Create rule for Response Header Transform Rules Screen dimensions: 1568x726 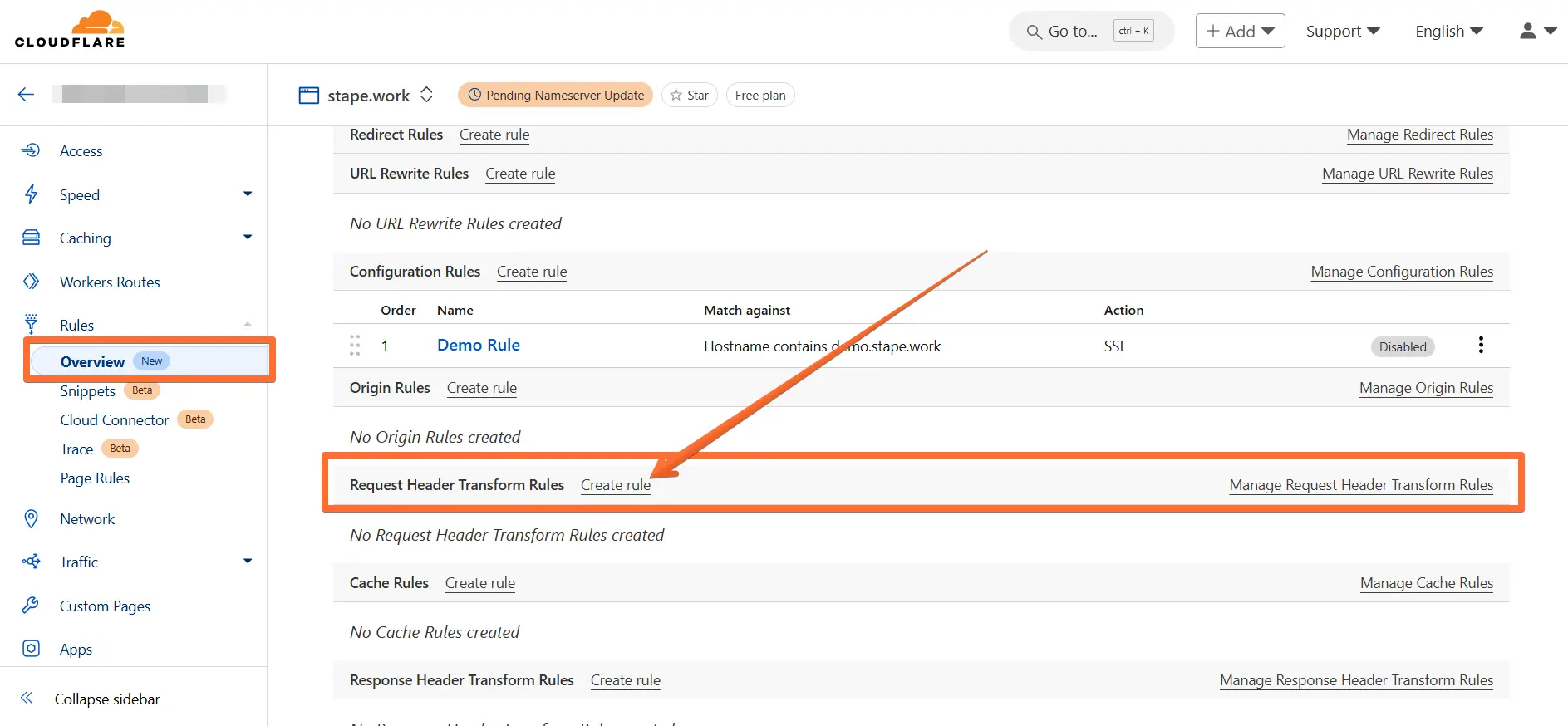pyautogui.click(x=626, y=680)
